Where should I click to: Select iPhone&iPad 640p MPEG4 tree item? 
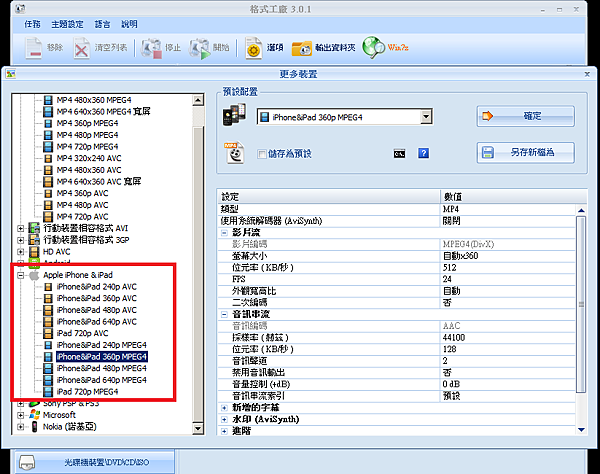101,380
